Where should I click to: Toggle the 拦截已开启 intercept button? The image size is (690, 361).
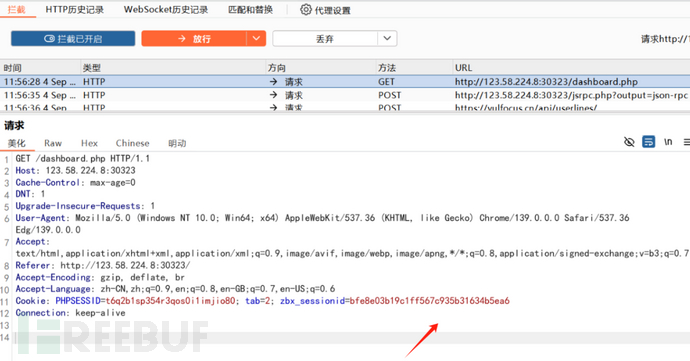73,38
